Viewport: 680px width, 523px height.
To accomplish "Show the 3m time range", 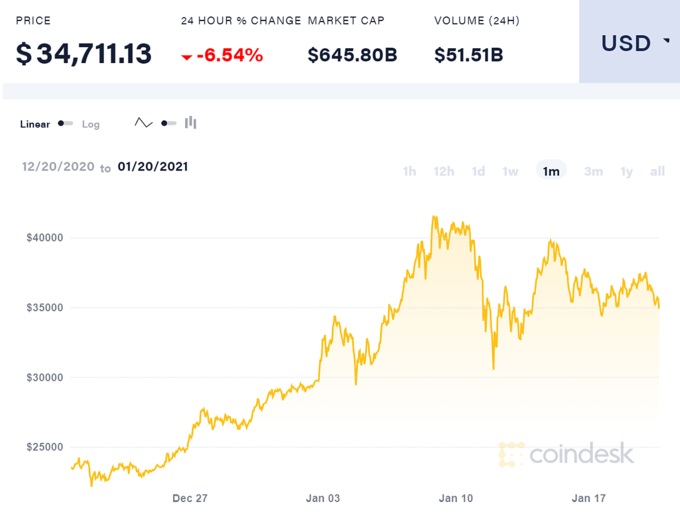I will [593, 171].
